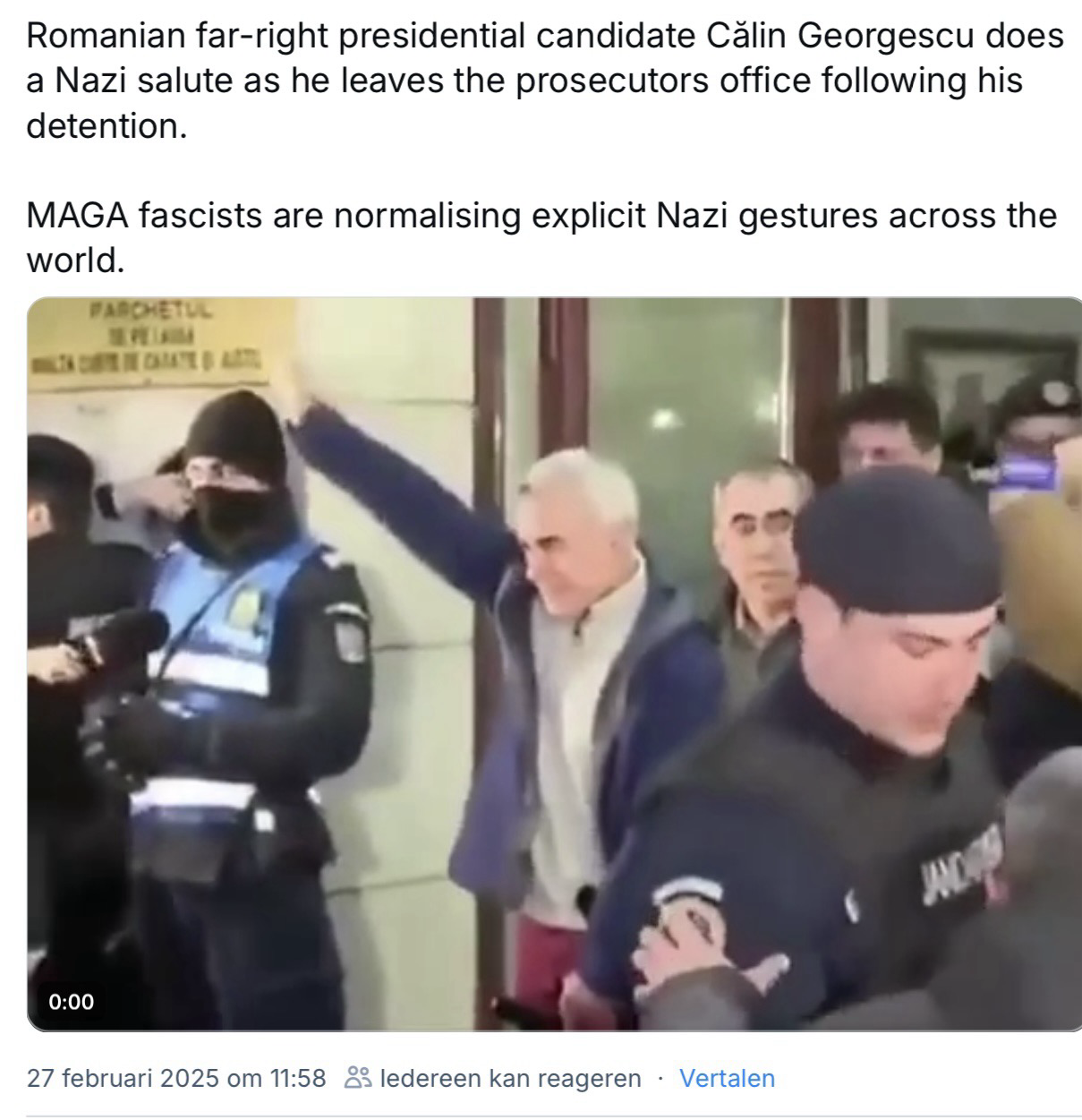The width and height of the screenshot is (1082, 1120).
Task: Open the post timestamp 27 februari 2025
Action: [176, 1078]
